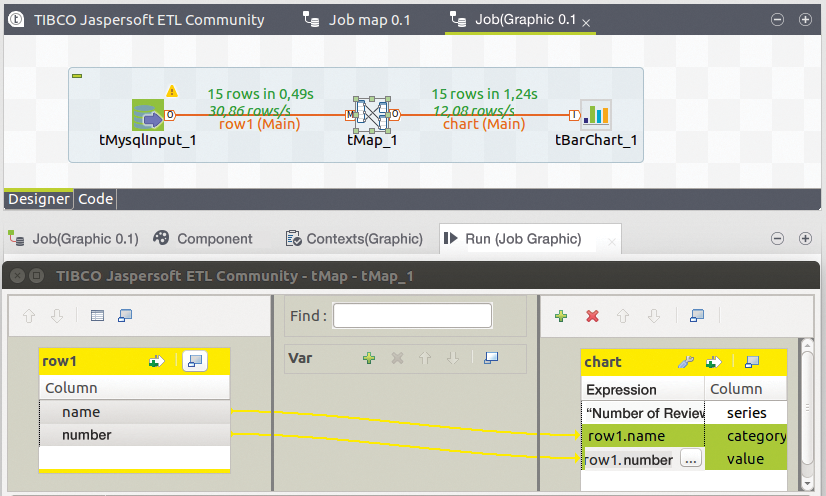Click into the Find search field
This screenshot has width=826, height=496.
click(x=412, y=315)
